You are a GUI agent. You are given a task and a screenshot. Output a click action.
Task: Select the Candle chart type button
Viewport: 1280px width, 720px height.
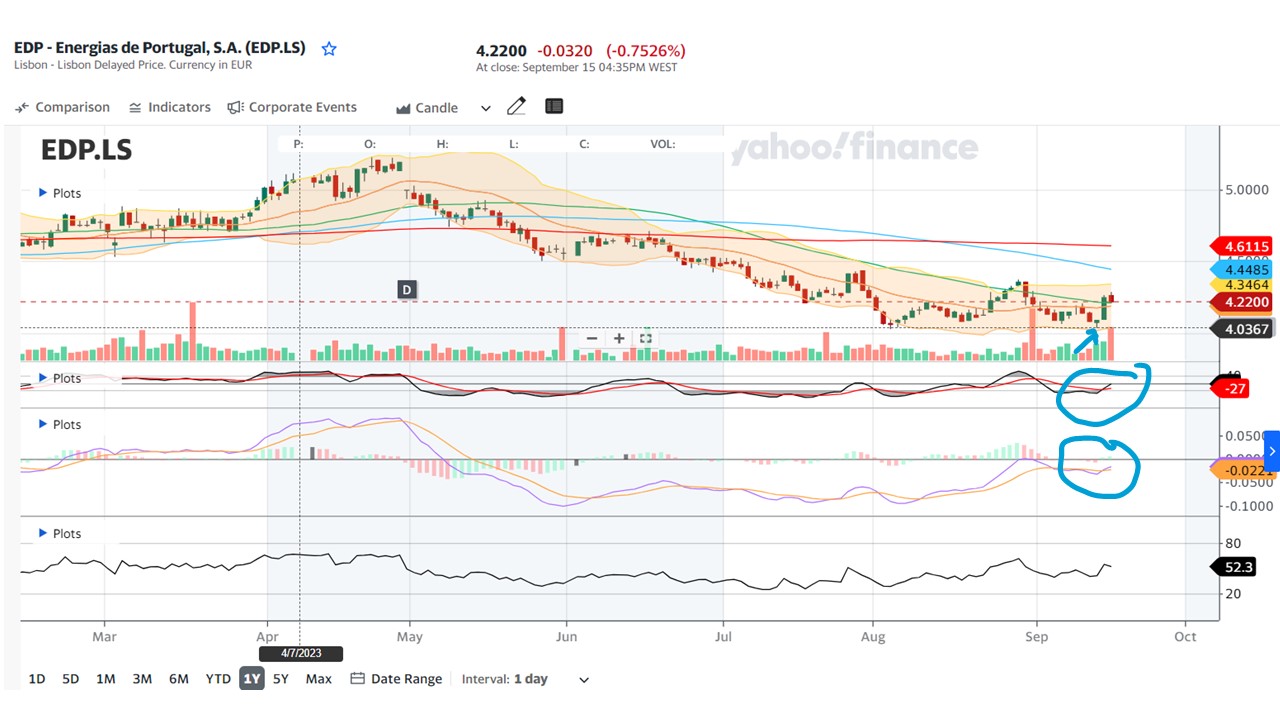(x=427, y=108)
